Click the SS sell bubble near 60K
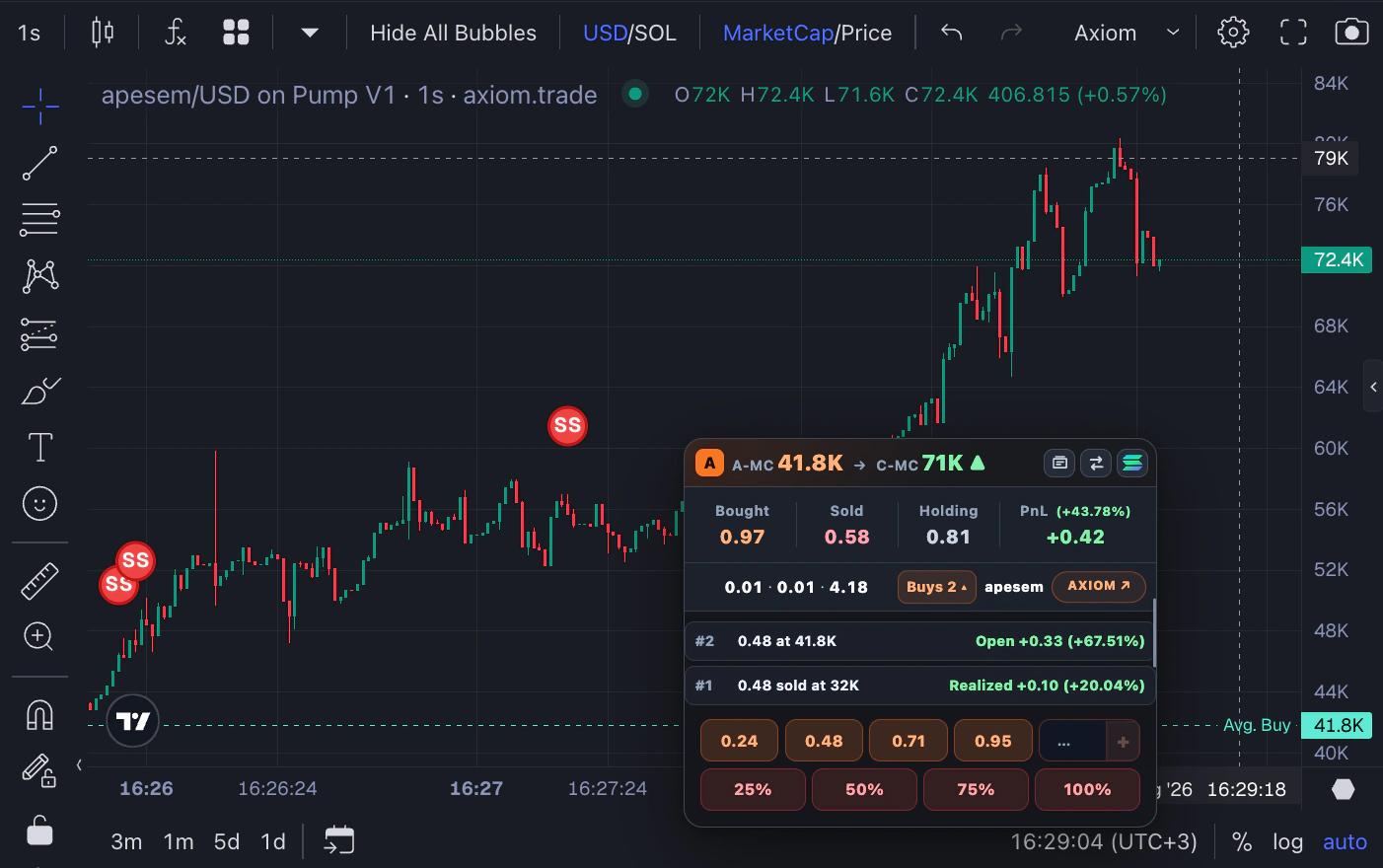1383x868 pixels. tap(567, 426)
